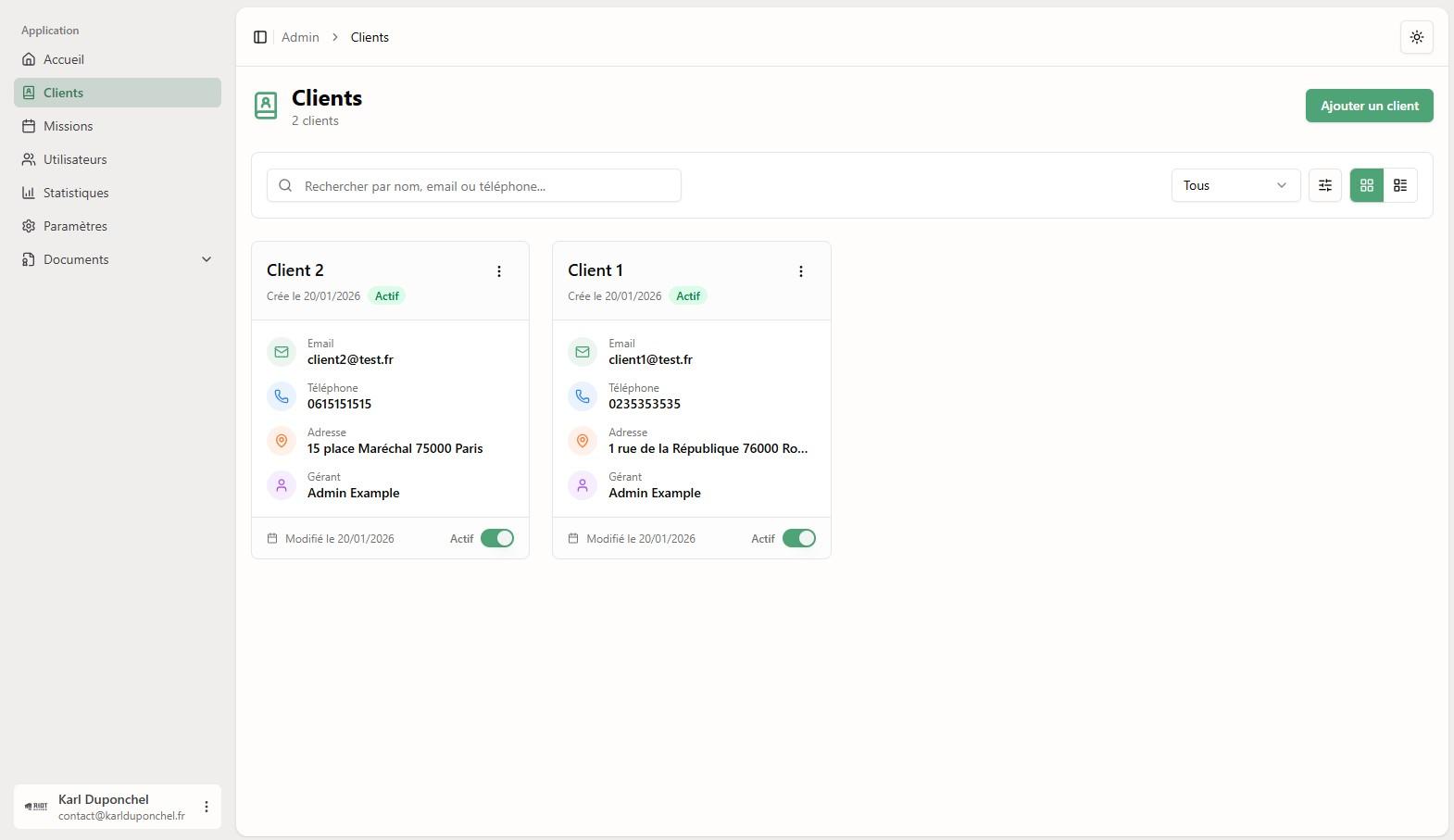Click the Admin breadcrumb link
The height and width of the screenshot is (840, 1454).
tap(300, 37)
